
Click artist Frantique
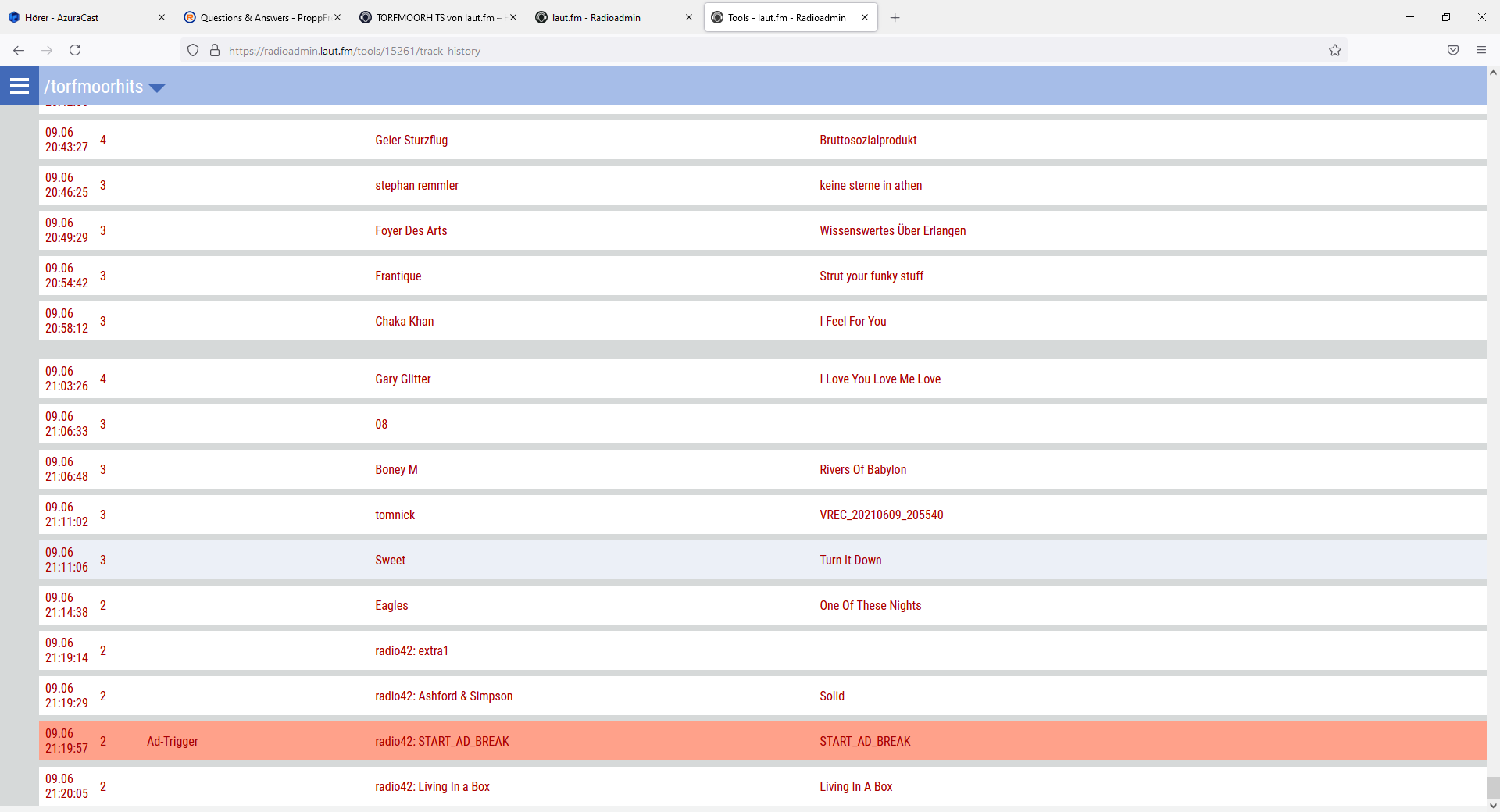click(x=398, y=276)
